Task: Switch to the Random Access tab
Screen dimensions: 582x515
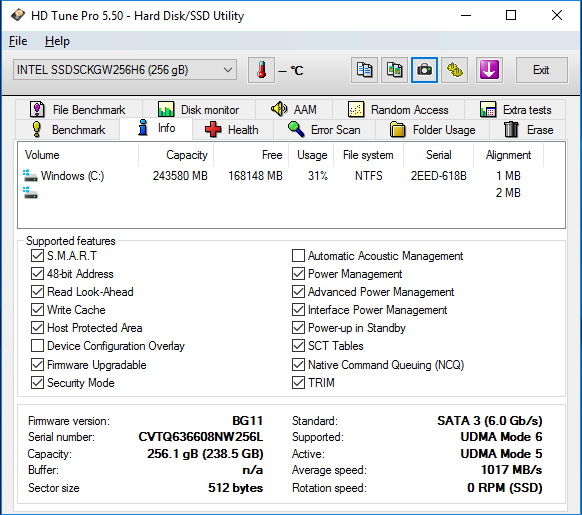Action: [398, 110]
